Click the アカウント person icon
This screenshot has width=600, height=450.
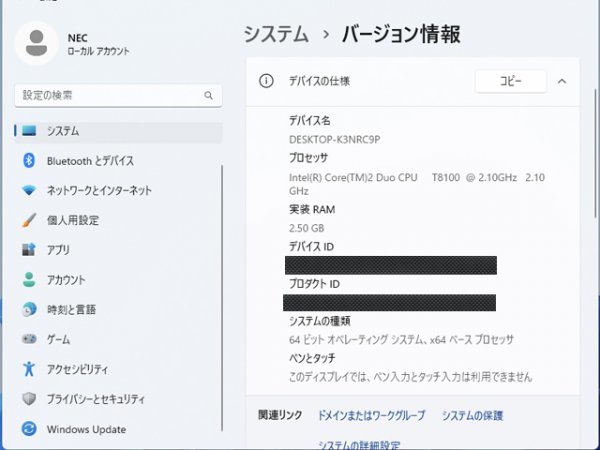click(29, 280)
